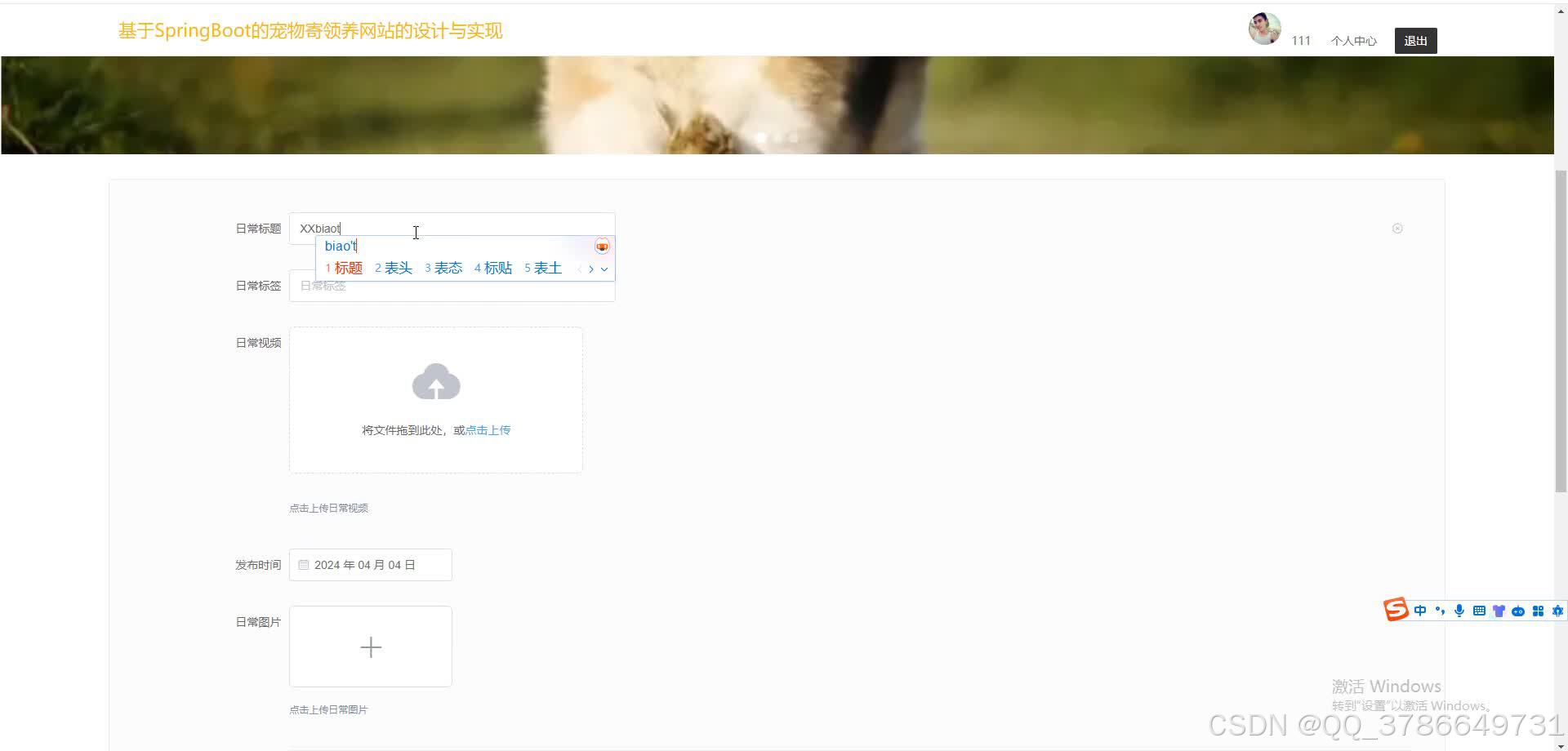1568x751 pixels.
Task: Click username 111
Action: 1301,41
